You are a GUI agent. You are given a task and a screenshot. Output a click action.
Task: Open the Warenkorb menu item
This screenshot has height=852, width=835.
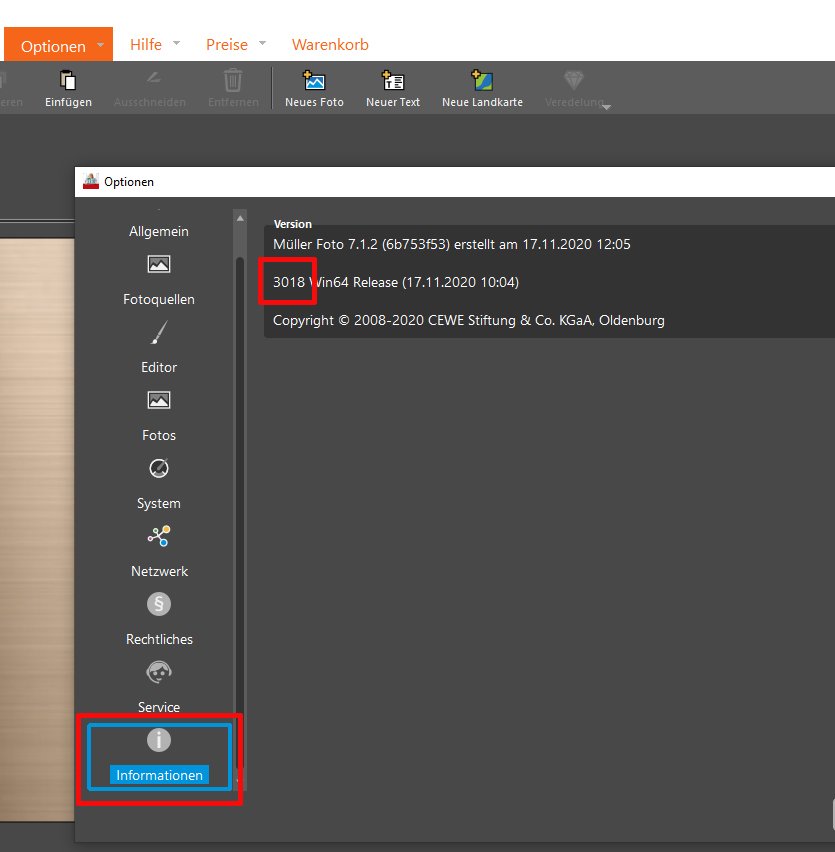pos(330,45)
